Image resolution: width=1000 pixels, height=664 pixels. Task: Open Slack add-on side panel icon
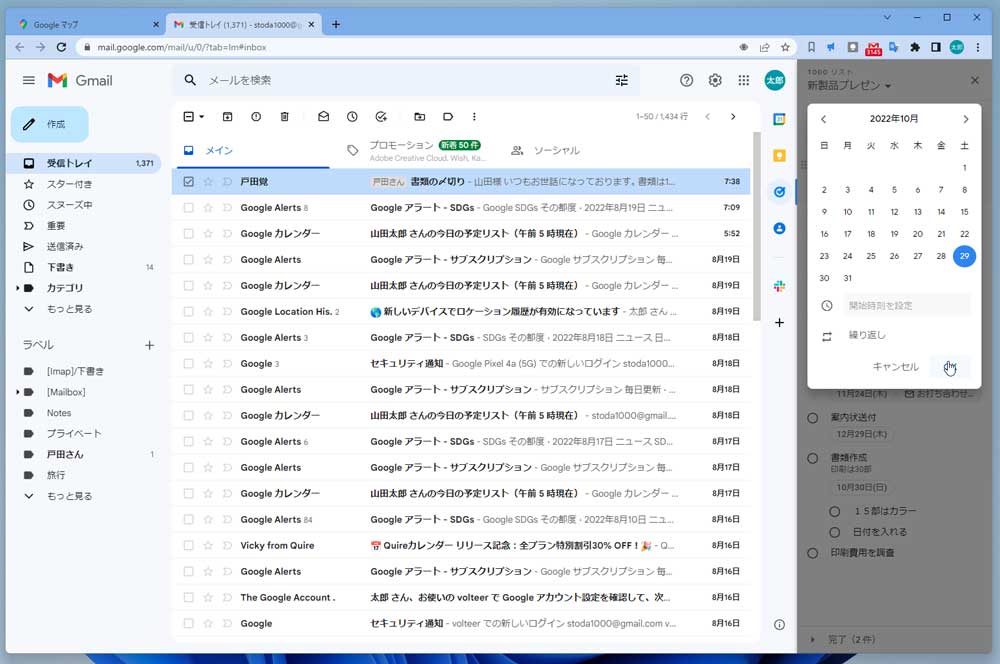click(x=779, y=286)
